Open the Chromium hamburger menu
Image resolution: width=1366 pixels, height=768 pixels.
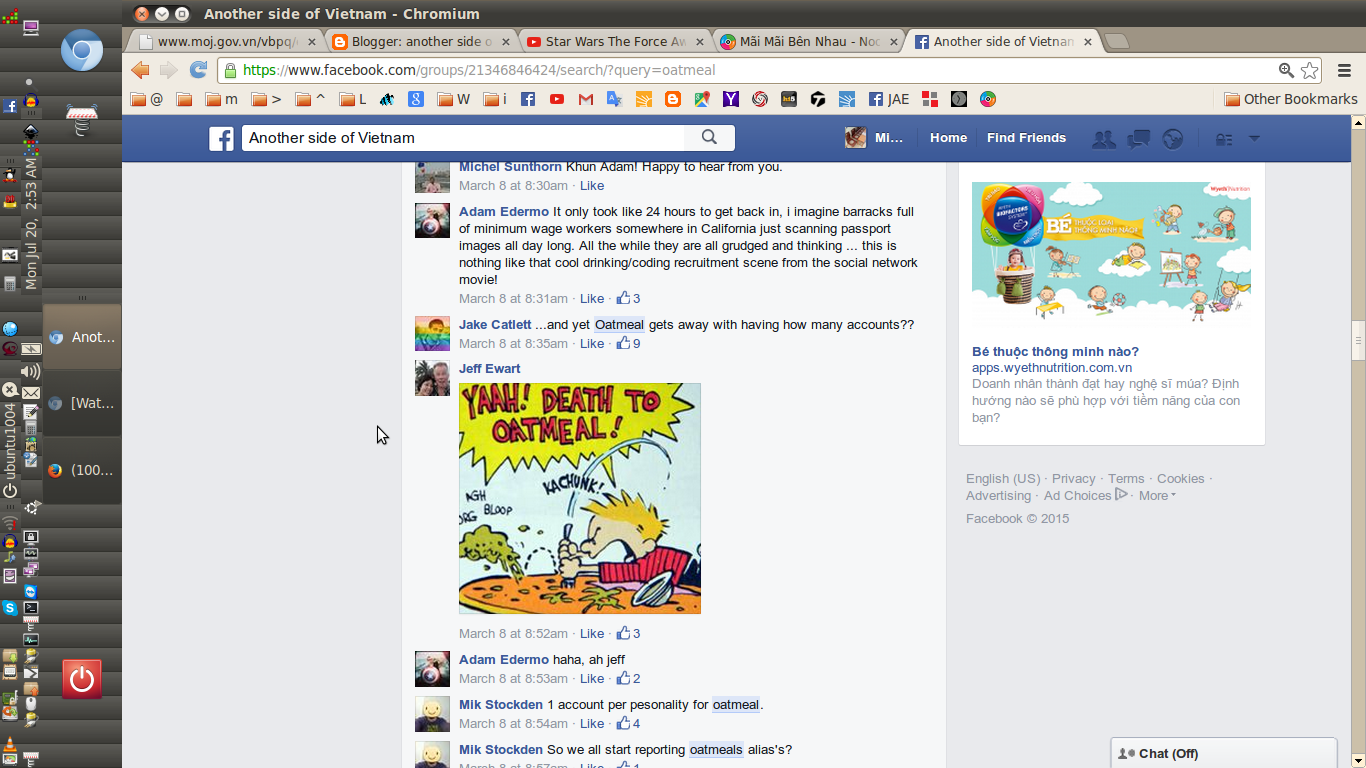click(x=1344, y=70)
